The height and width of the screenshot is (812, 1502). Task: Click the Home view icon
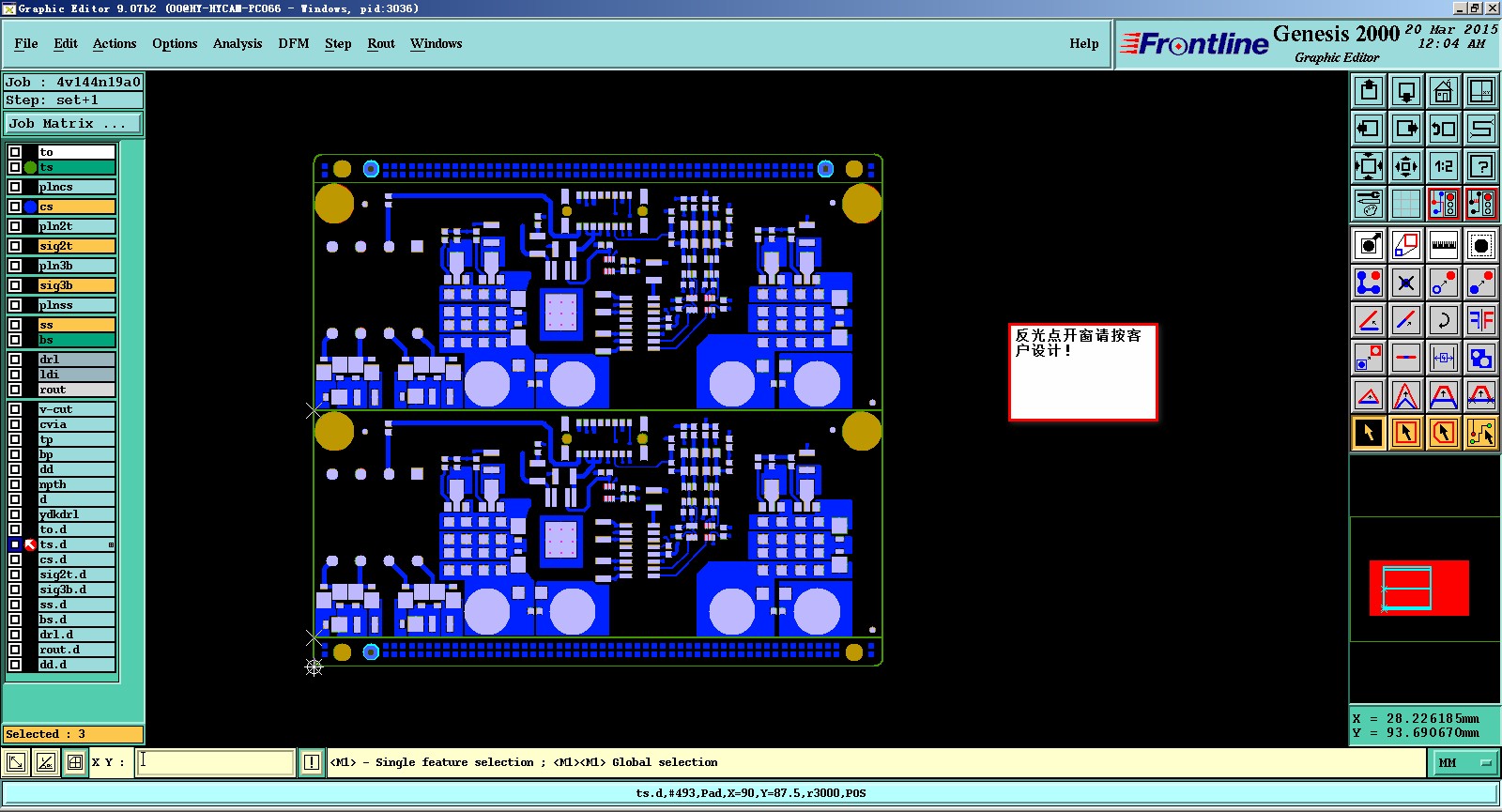click(x=1444, y=91)
